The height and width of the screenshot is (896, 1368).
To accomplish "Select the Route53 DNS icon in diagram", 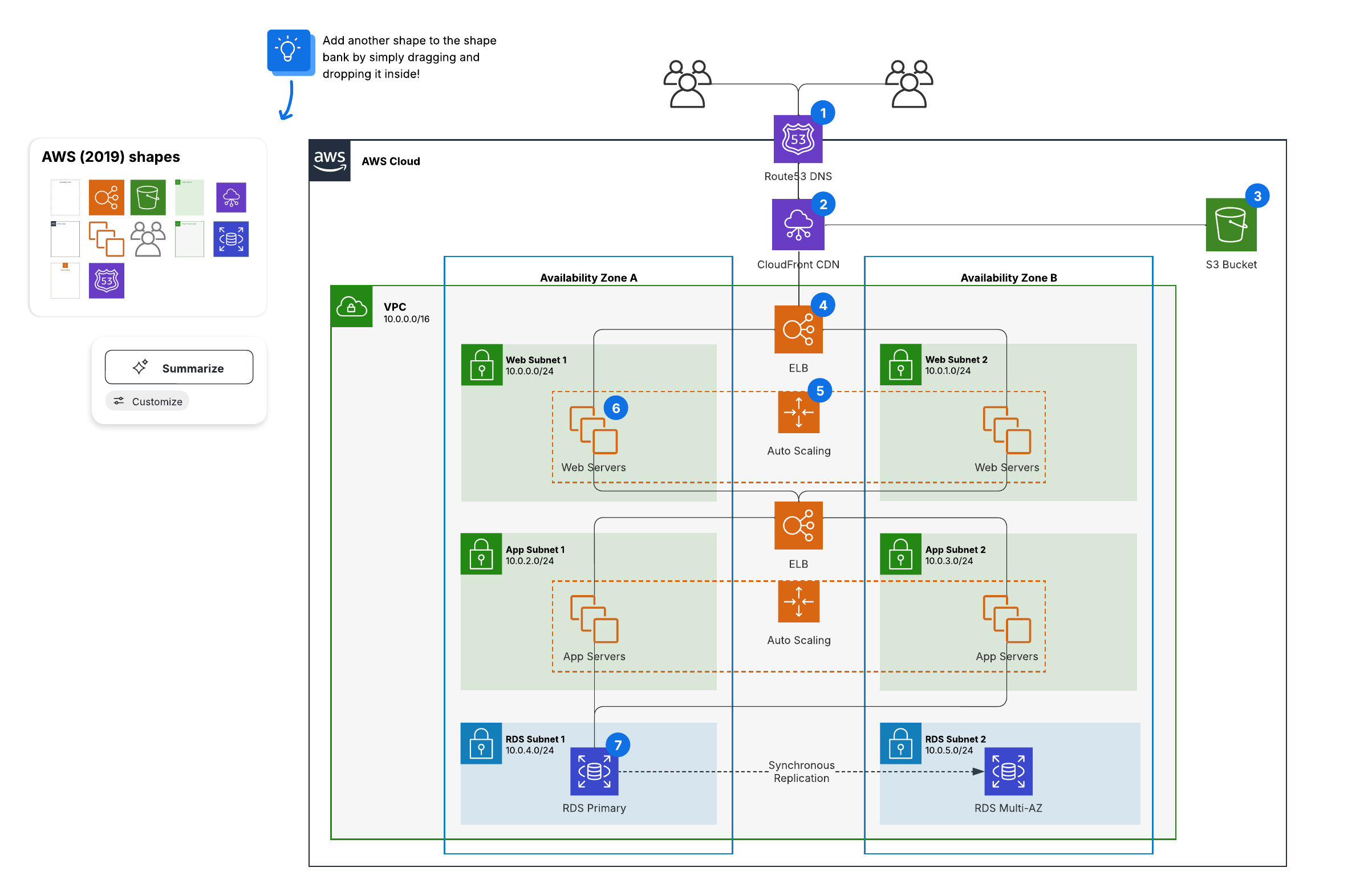I will point(798,140).
